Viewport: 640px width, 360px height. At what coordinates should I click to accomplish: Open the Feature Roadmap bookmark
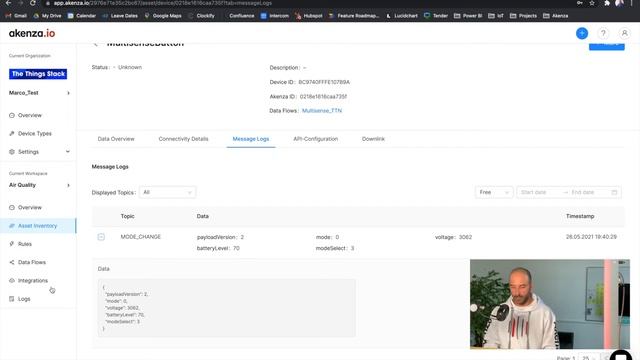[x=354, y=16]
